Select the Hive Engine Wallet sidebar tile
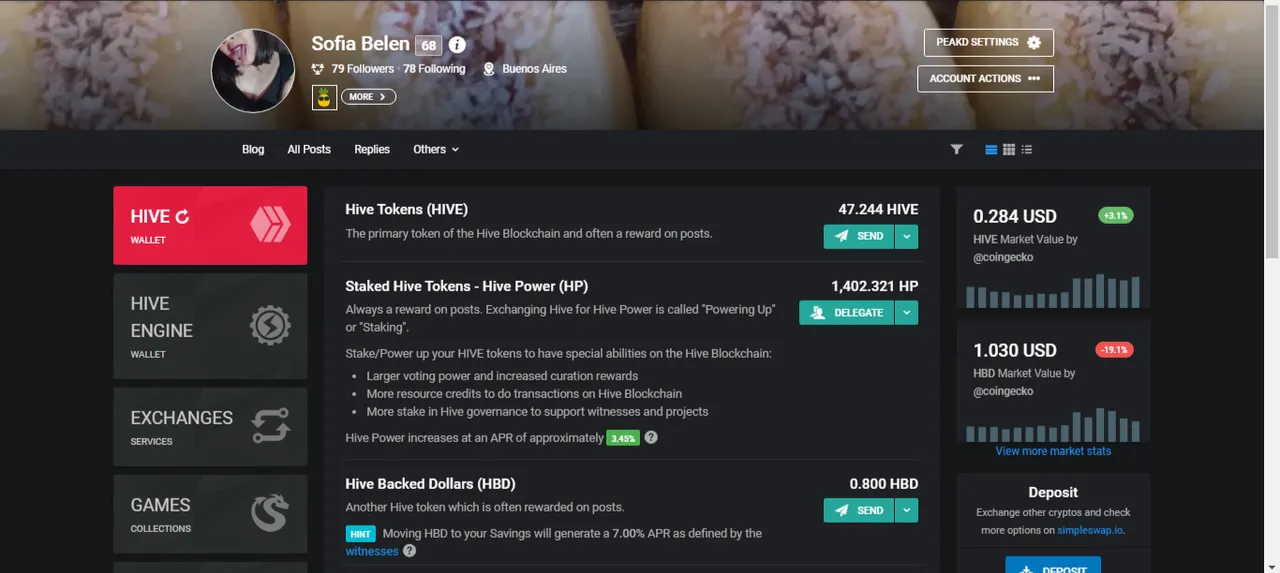The width and height of the screenshot is (1280, 573). click(210, 326)
